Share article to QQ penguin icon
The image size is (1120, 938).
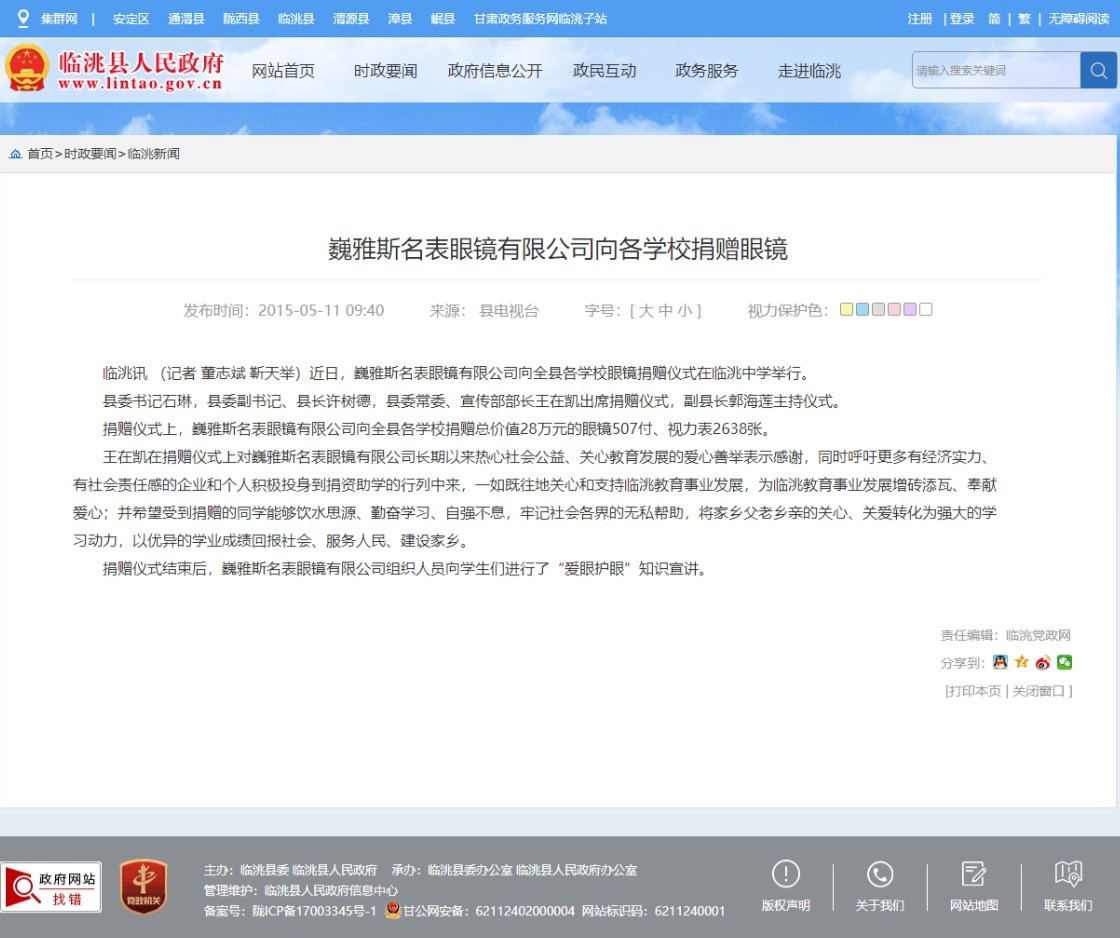pyautogui.click(x=999, y=662)
